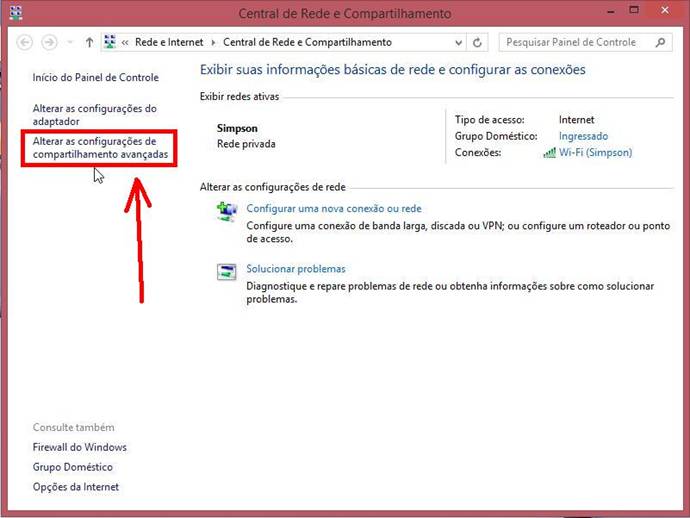
Task: Expand the arrow after Rede e Internet breadcrumb
Action: coord(212,43)
